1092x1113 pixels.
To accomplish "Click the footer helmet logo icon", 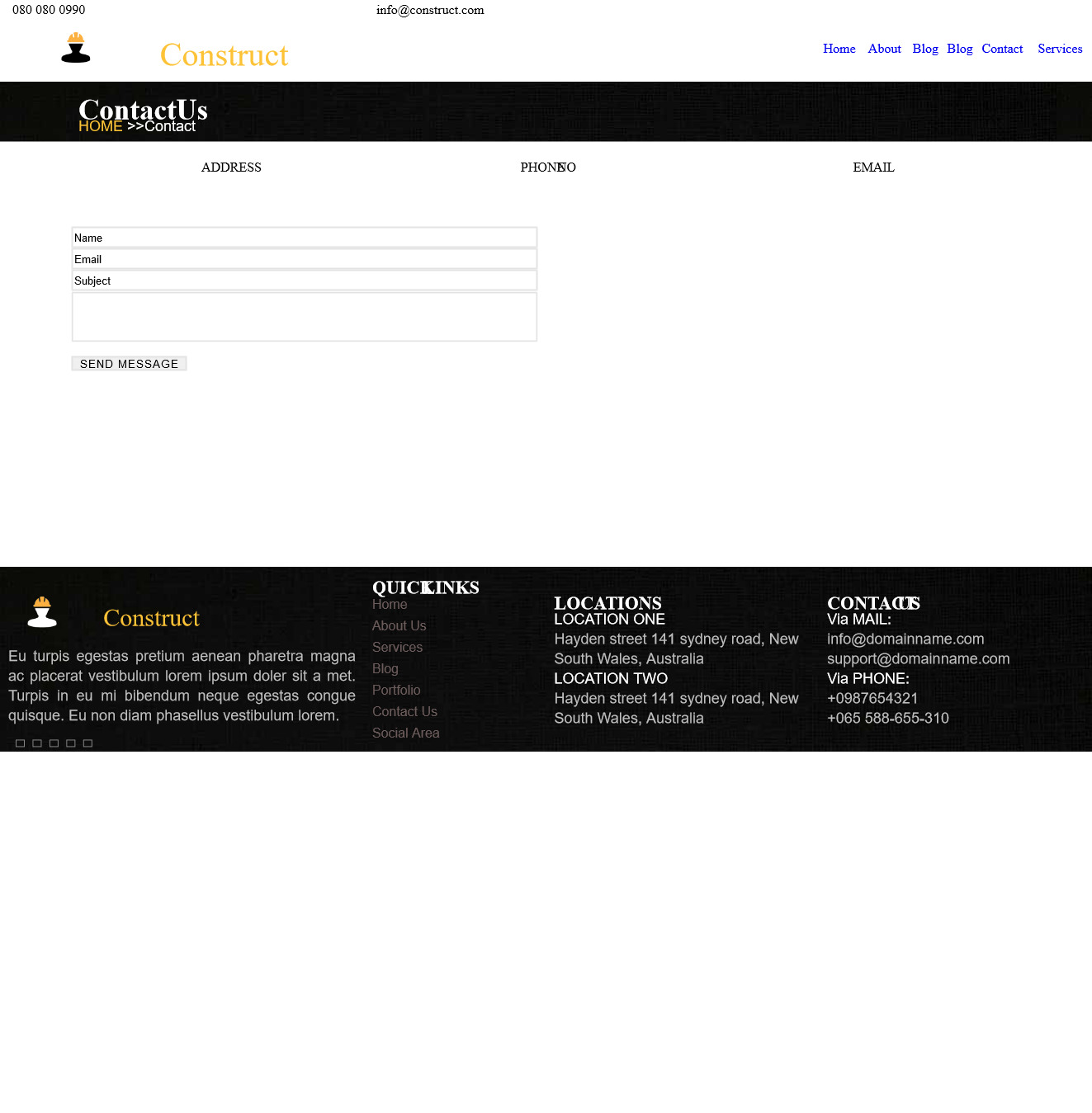I will (x=42, y=612).
